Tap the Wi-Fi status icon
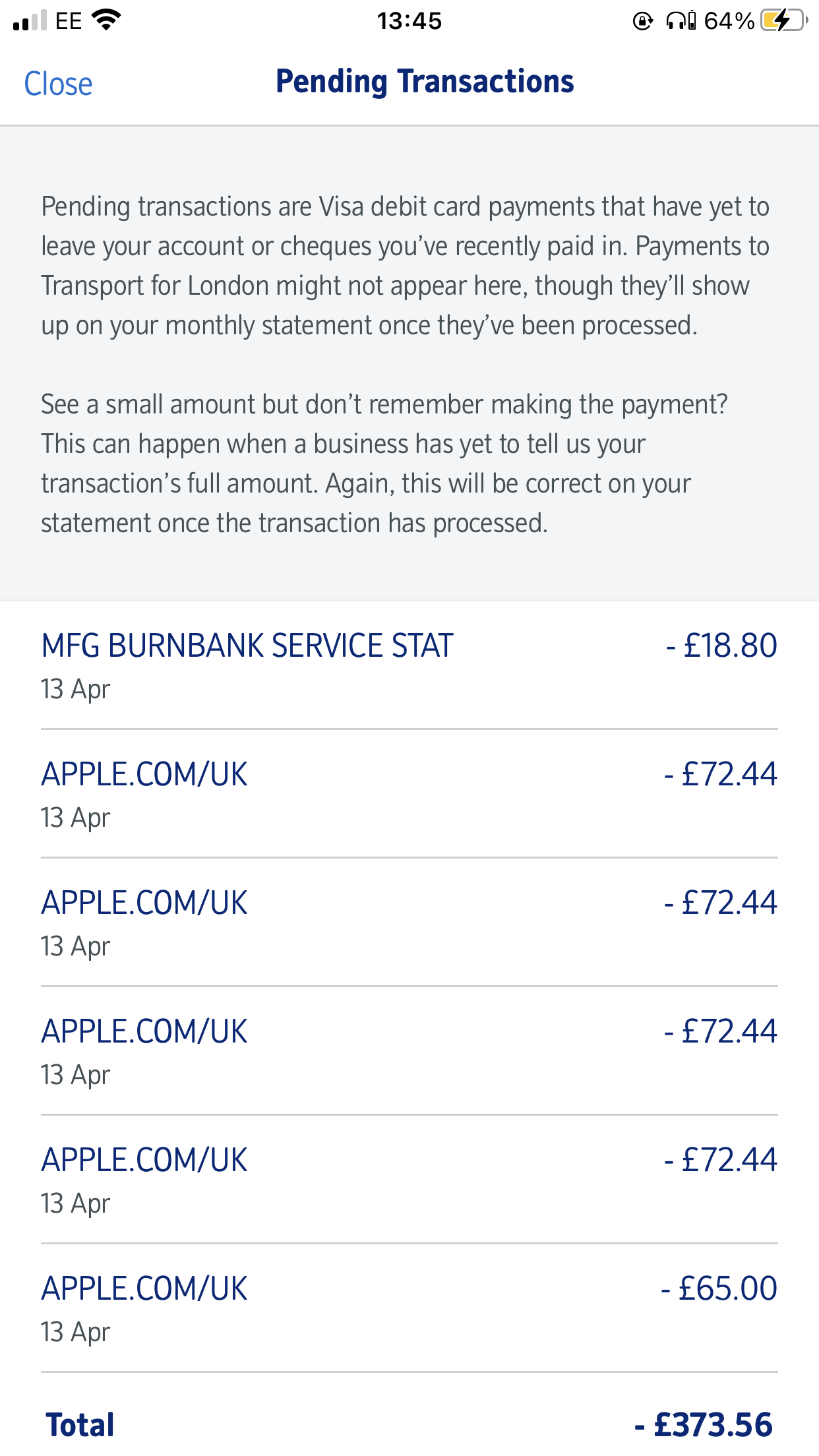Image resolution: width=819 pixels, height=1456 pixels. [106, 20]
